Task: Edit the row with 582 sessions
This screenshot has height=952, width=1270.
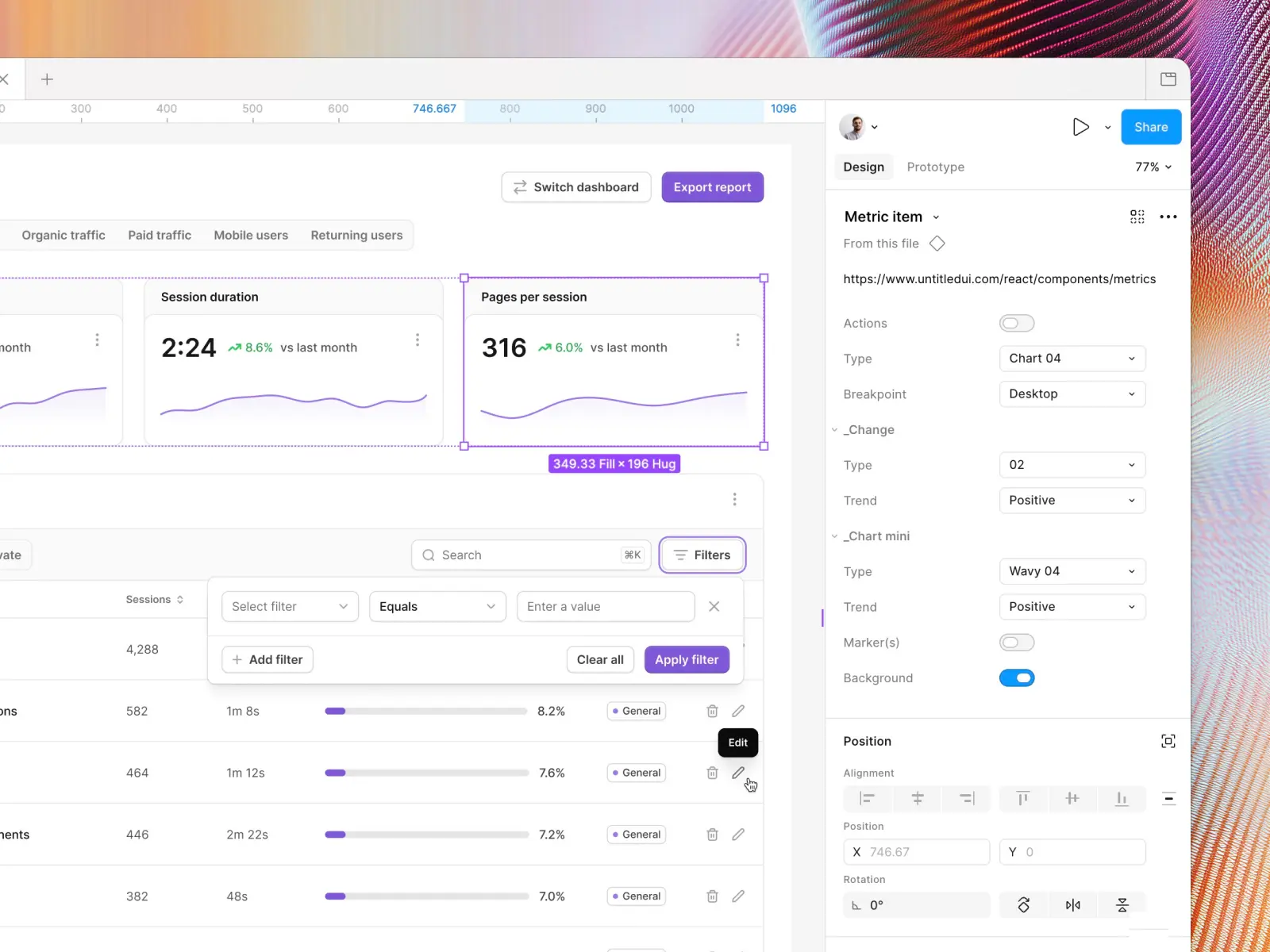Action: click(x=738, y=711)
